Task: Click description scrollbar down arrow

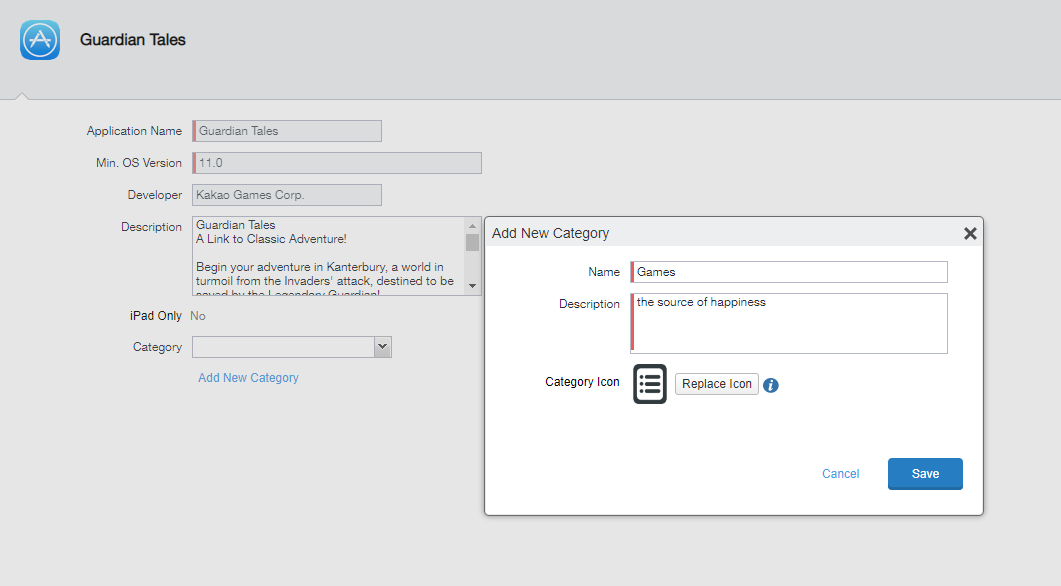Action: pos(473,286)
